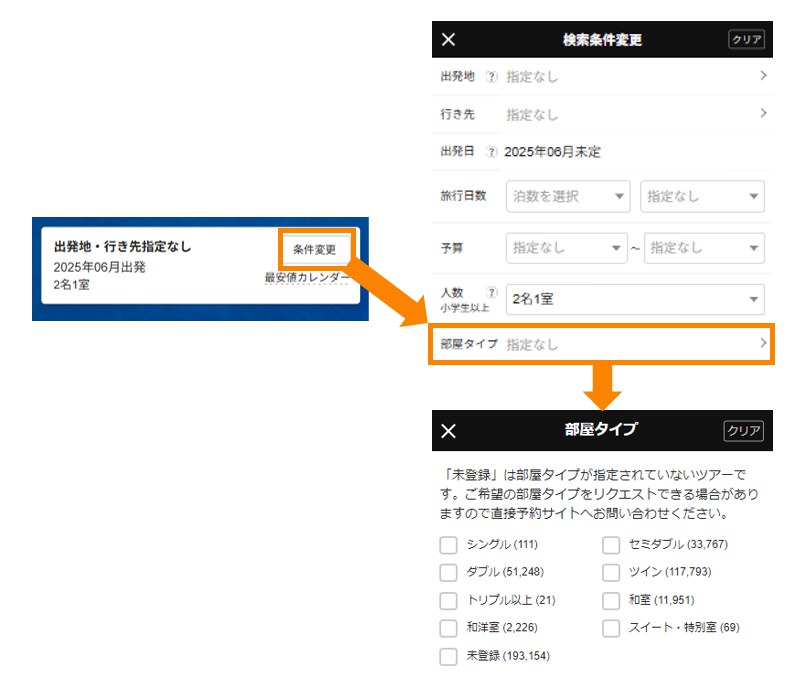Image resolution: width=796 pixels, height=687 pixels.
Task: Check the シングル room type checkbox
Action: click(x=448, y=545)
